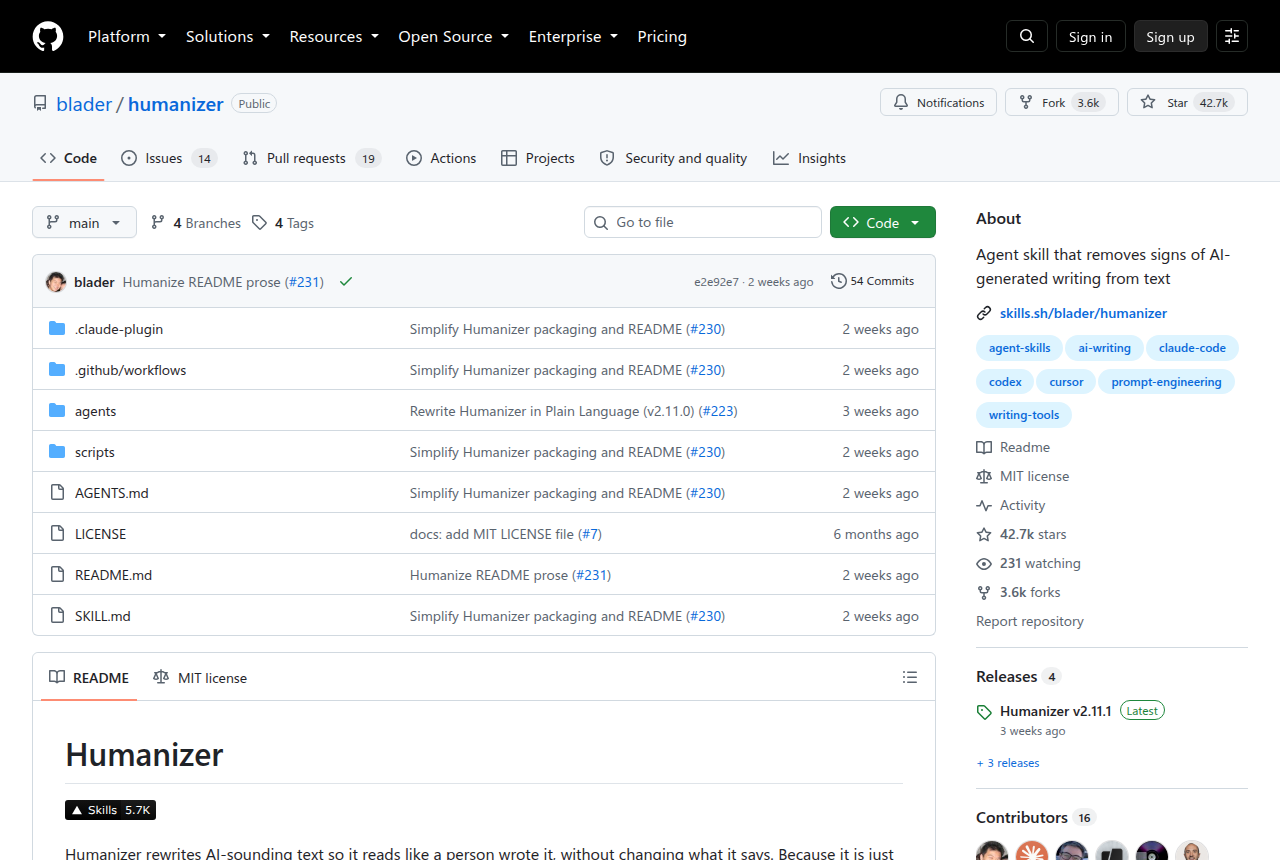The width and height of the screenshot is (1280, 860).
Task: Click the SKILL.md file icon
Action: click(57, 616)
